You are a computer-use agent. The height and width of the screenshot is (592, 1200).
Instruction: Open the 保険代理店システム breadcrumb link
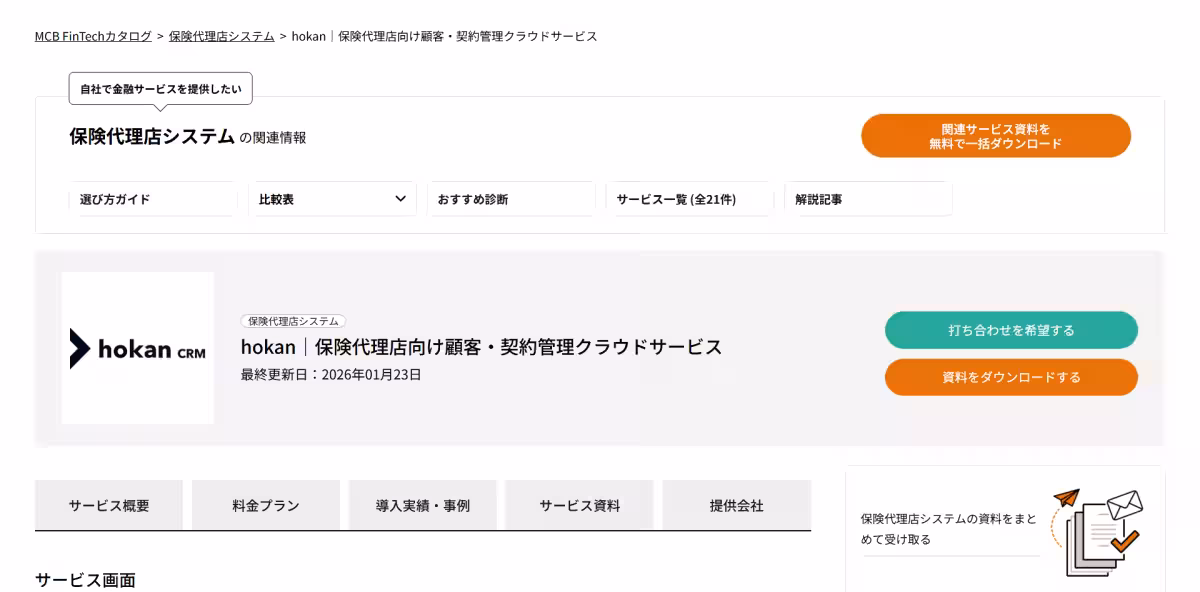[x=221, y=36]
